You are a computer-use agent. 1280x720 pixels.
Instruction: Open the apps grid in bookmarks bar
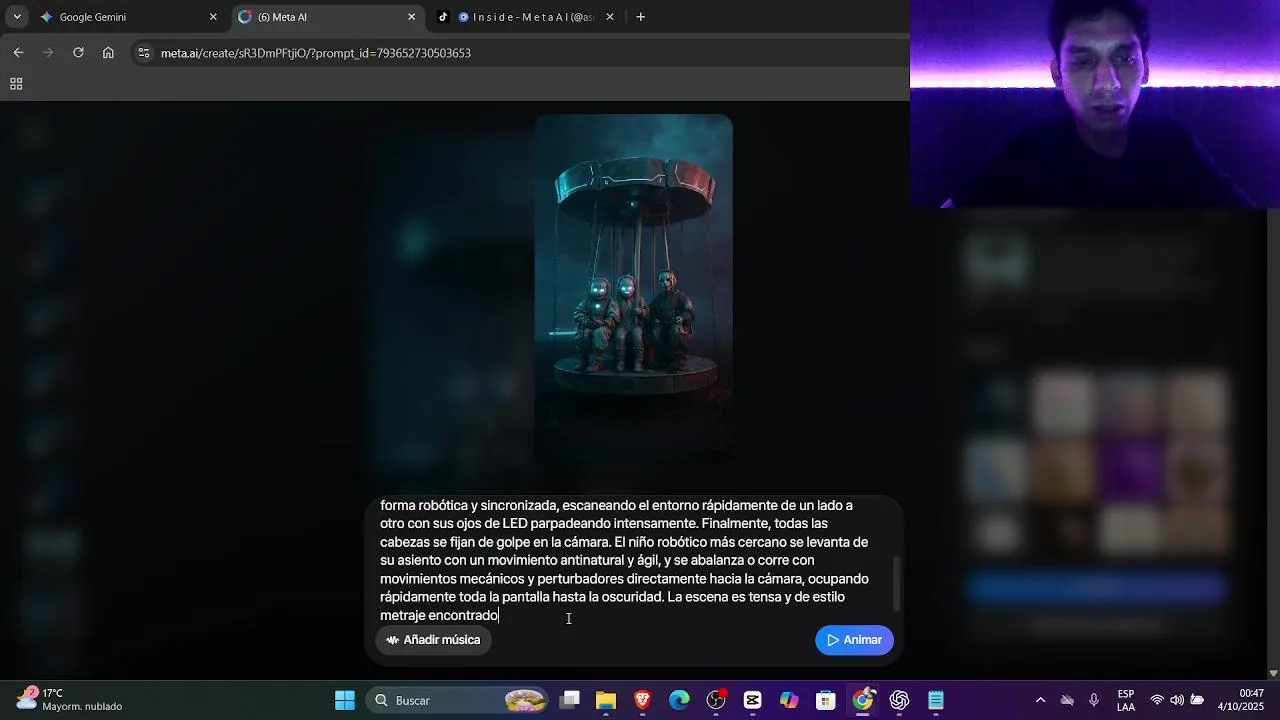(16, 85)
